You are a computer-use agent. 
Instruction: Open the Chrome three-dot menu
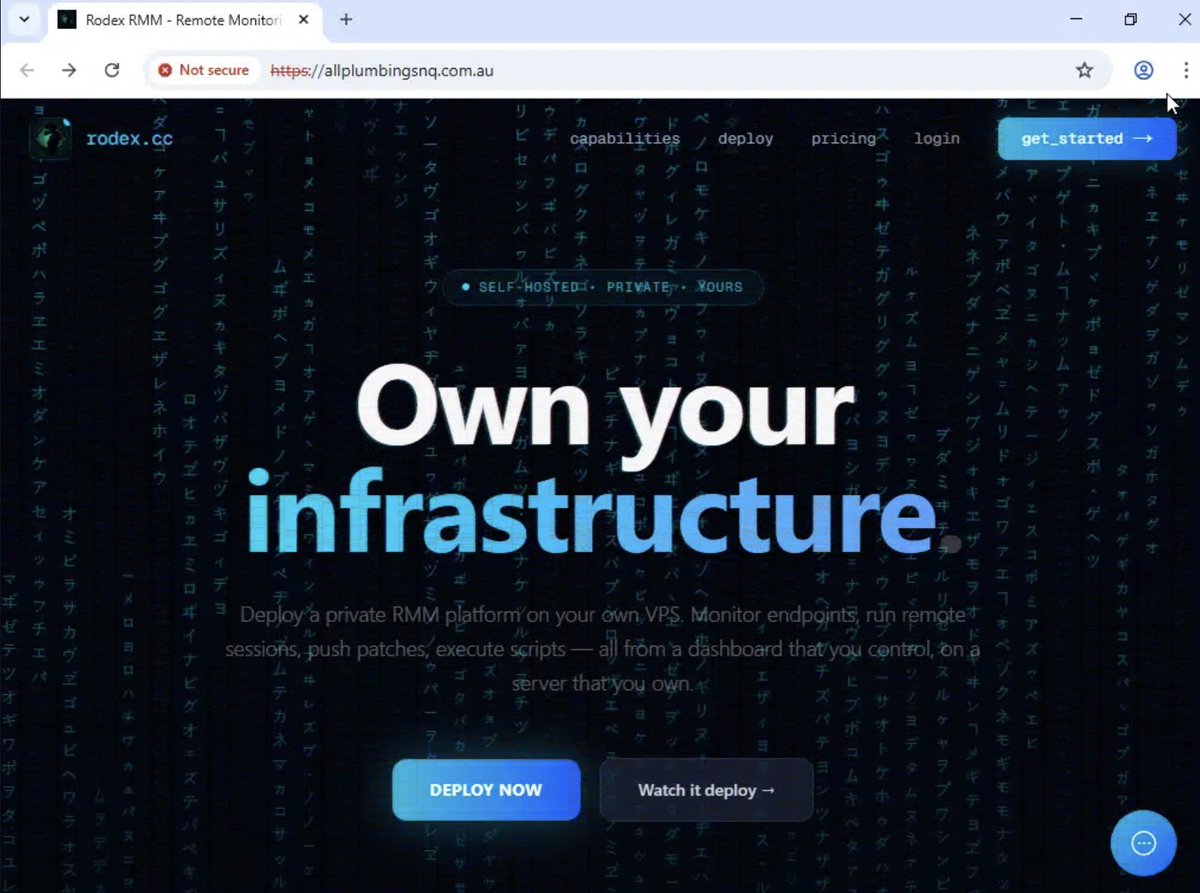pyautogui.click(x=1186, y=70)
